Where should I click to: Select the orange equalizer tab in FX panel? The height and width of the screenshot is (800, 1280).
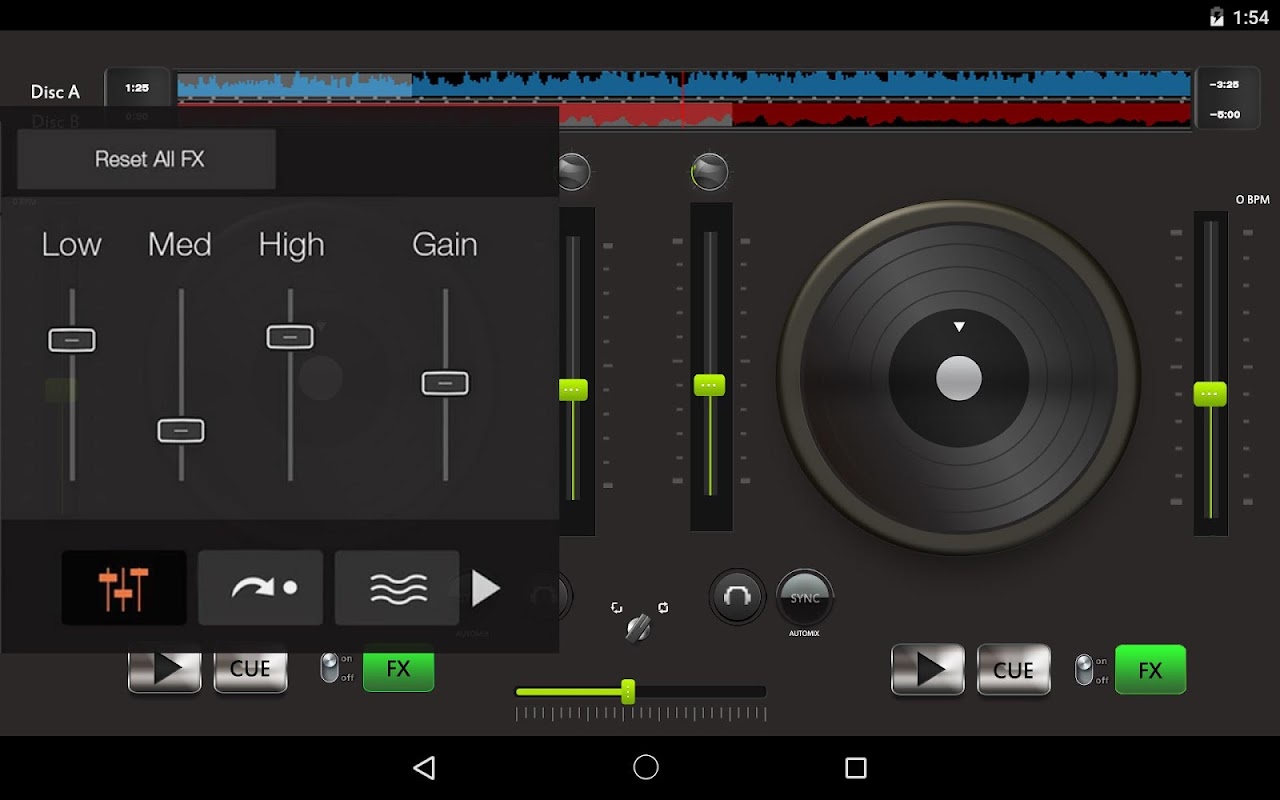[x=124, y=588]
